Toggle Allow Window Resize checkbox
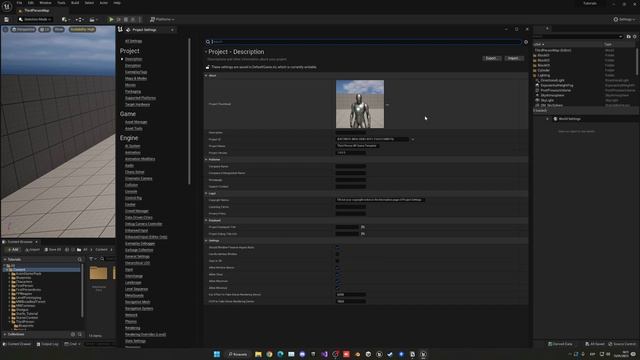The height and width of the screenshot is (360, 640). click(338, 268)
